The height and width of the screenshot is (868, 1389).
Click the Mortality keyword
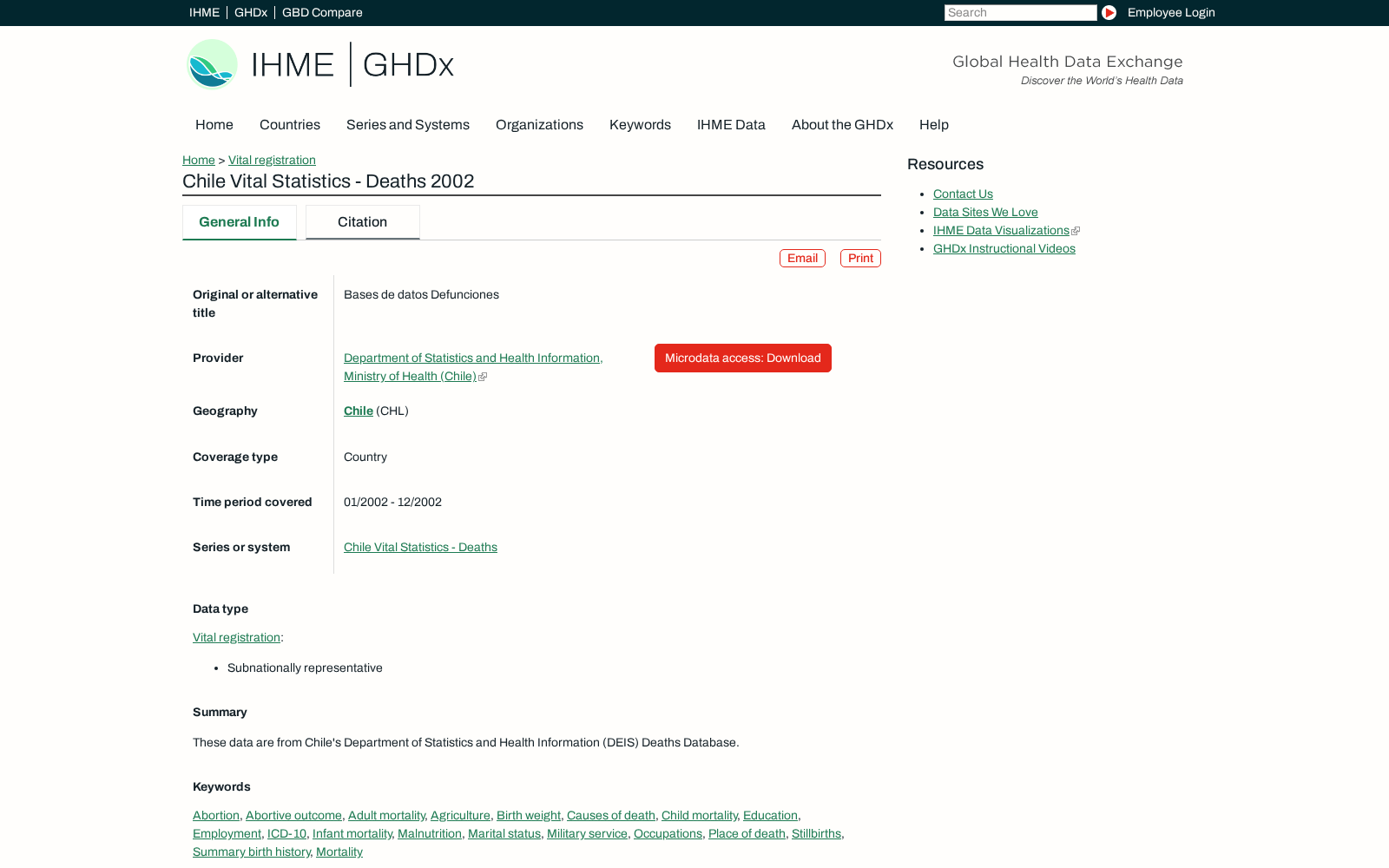tap(339, 852)
